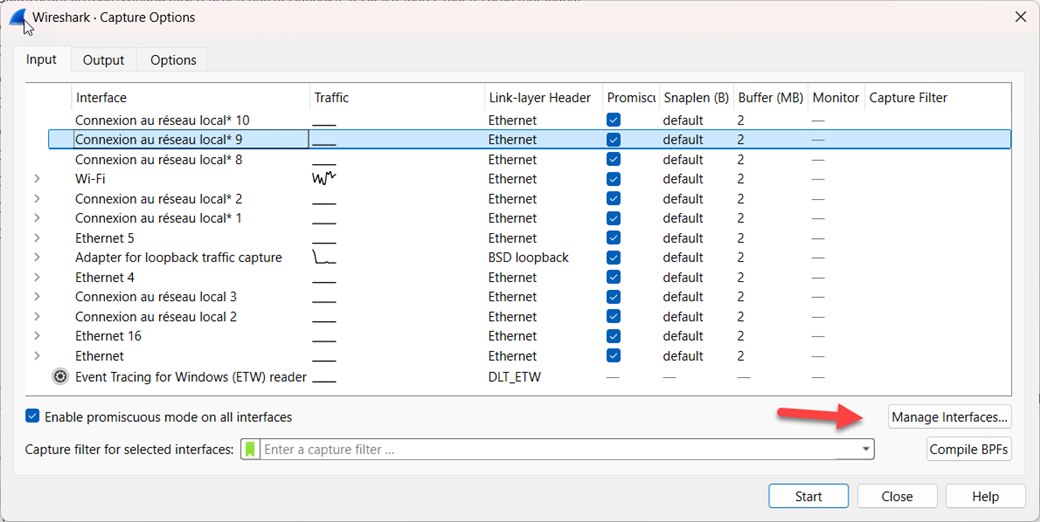
Task: Click the Monitor column header
Action: point(836,98)
